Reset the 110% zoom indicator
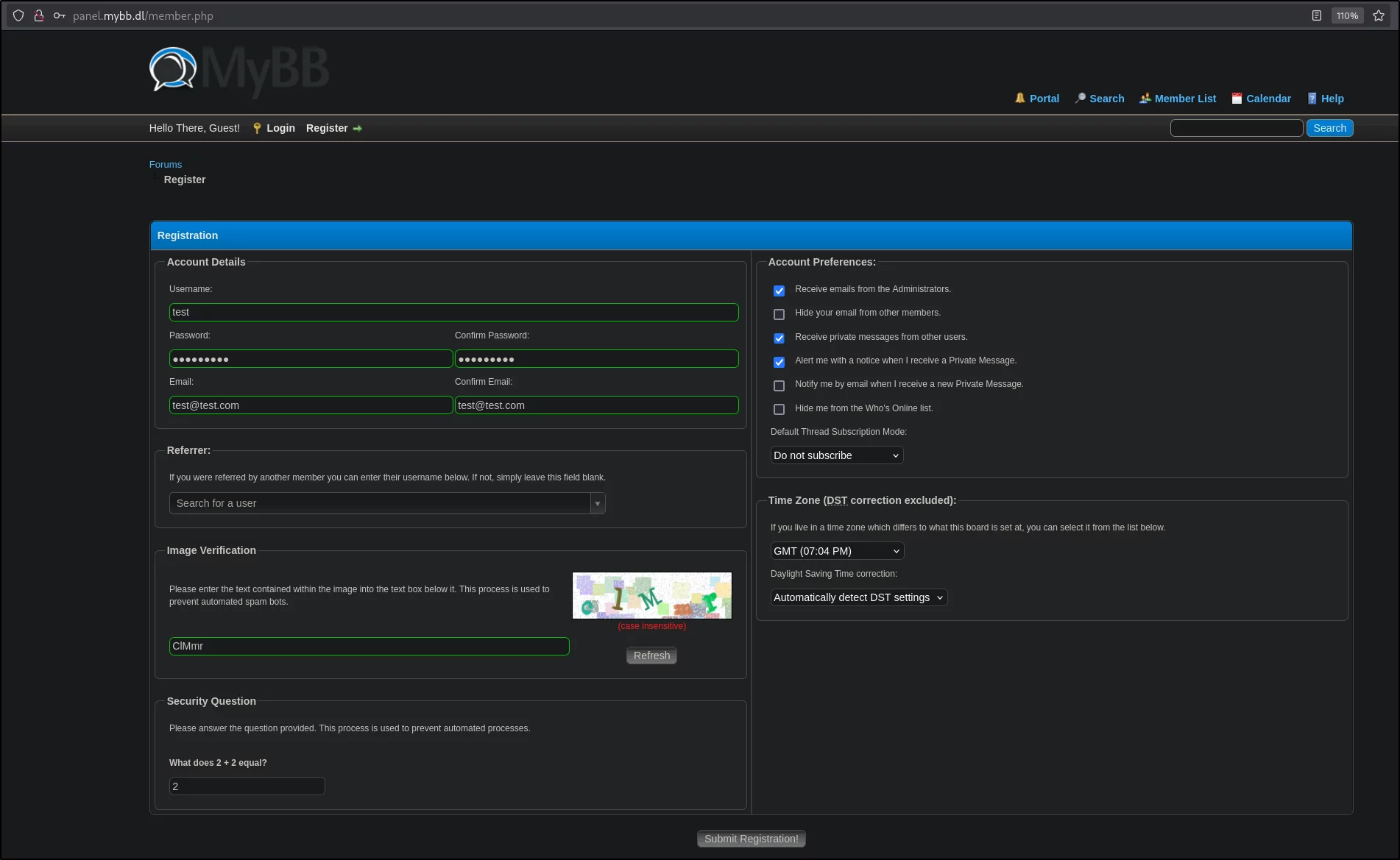The image size is (1400, 860). tap(1347, 15)
